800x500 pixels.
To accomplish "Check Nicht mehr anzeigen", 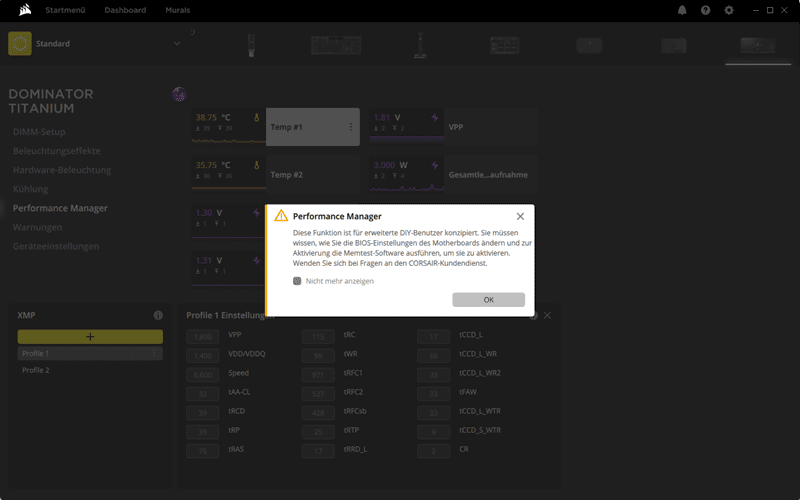I will click(297, 281).
